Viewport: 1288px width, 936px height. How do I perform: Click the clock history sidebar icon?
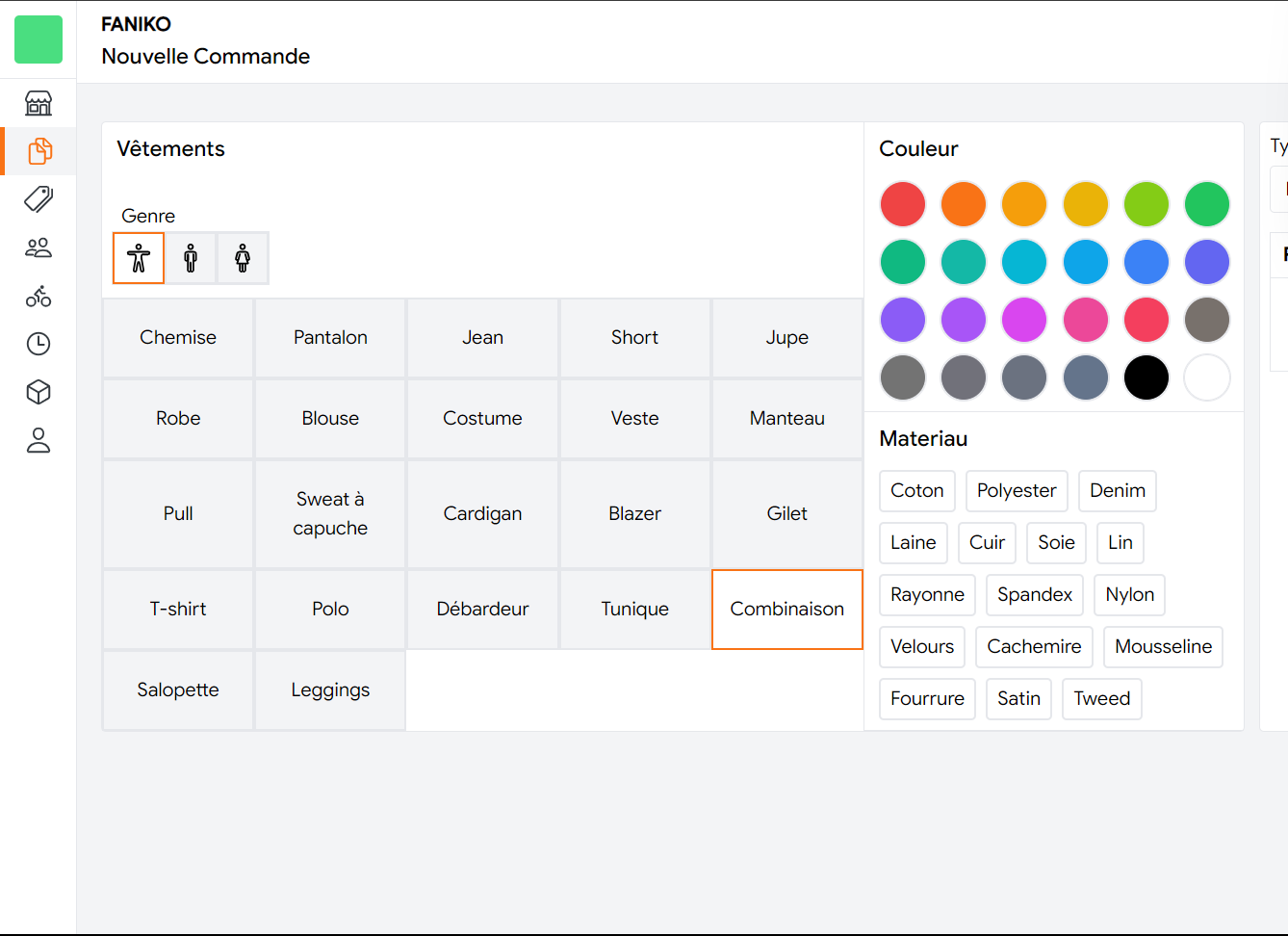pos(39,344)
